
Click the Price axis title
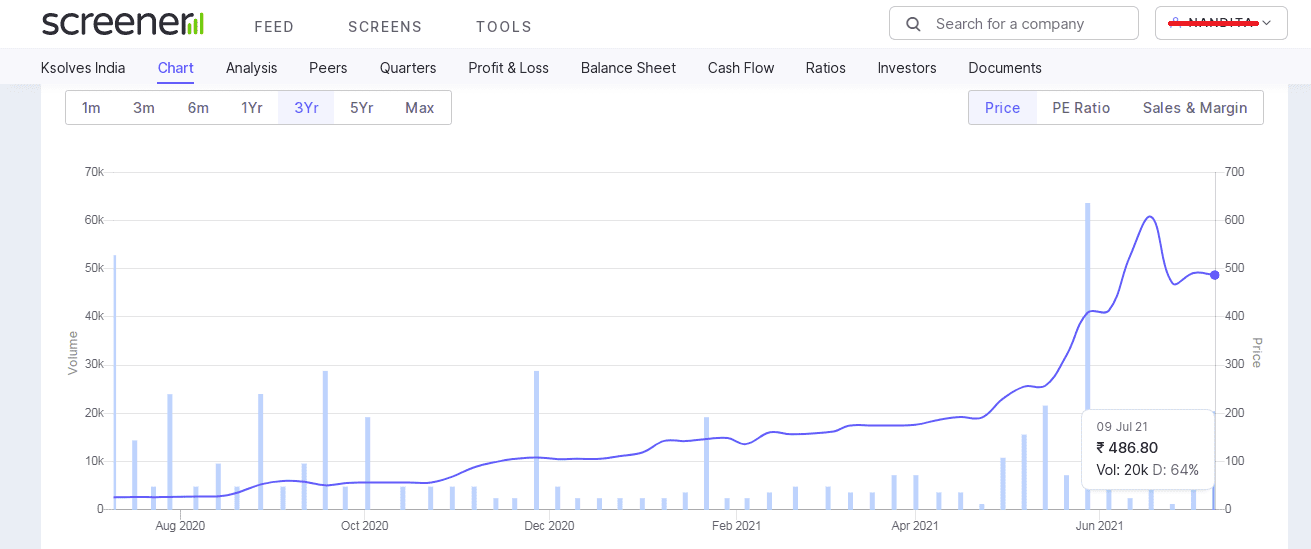1257,352
